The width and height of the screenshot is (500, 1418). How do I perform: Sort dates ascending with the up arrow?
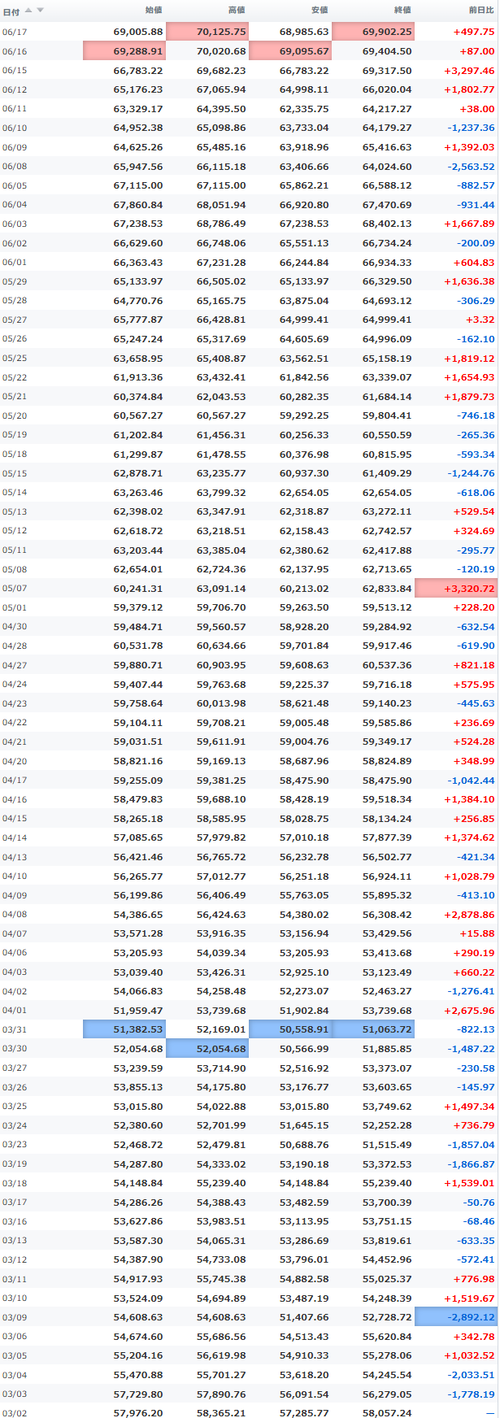pos(28,9)
